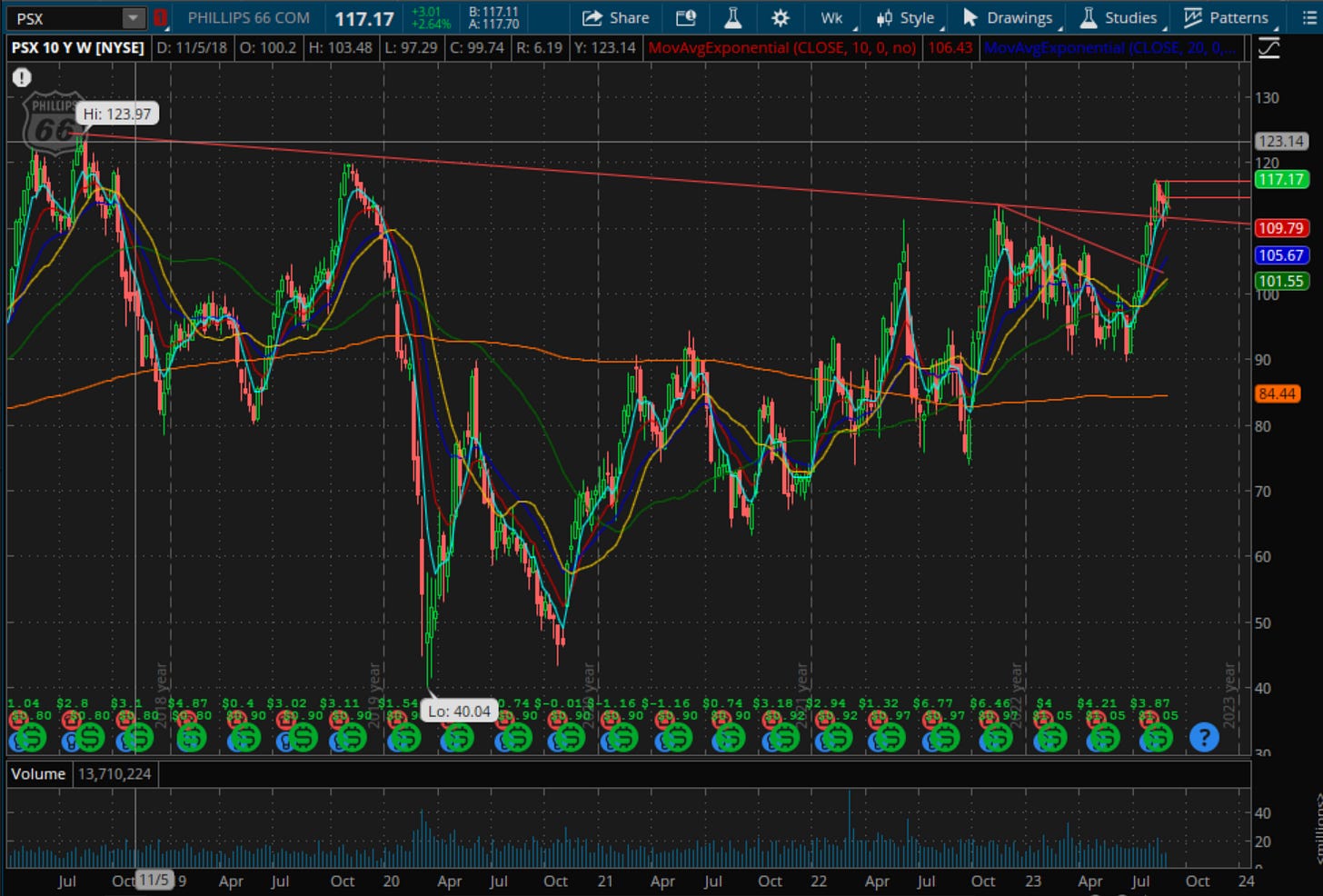Click the green dollar icon under $3.18

coord(784,737)
